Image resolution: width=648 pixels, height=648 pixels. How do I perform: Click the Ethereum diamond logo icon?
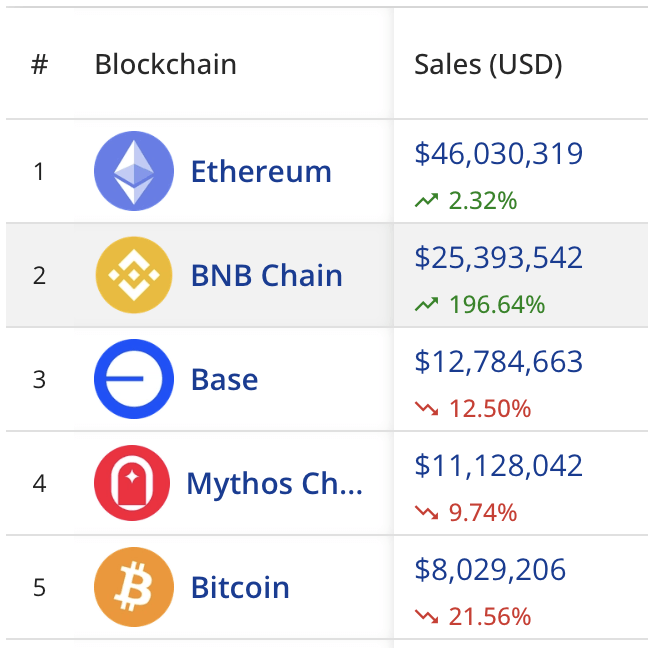[134, 171]
